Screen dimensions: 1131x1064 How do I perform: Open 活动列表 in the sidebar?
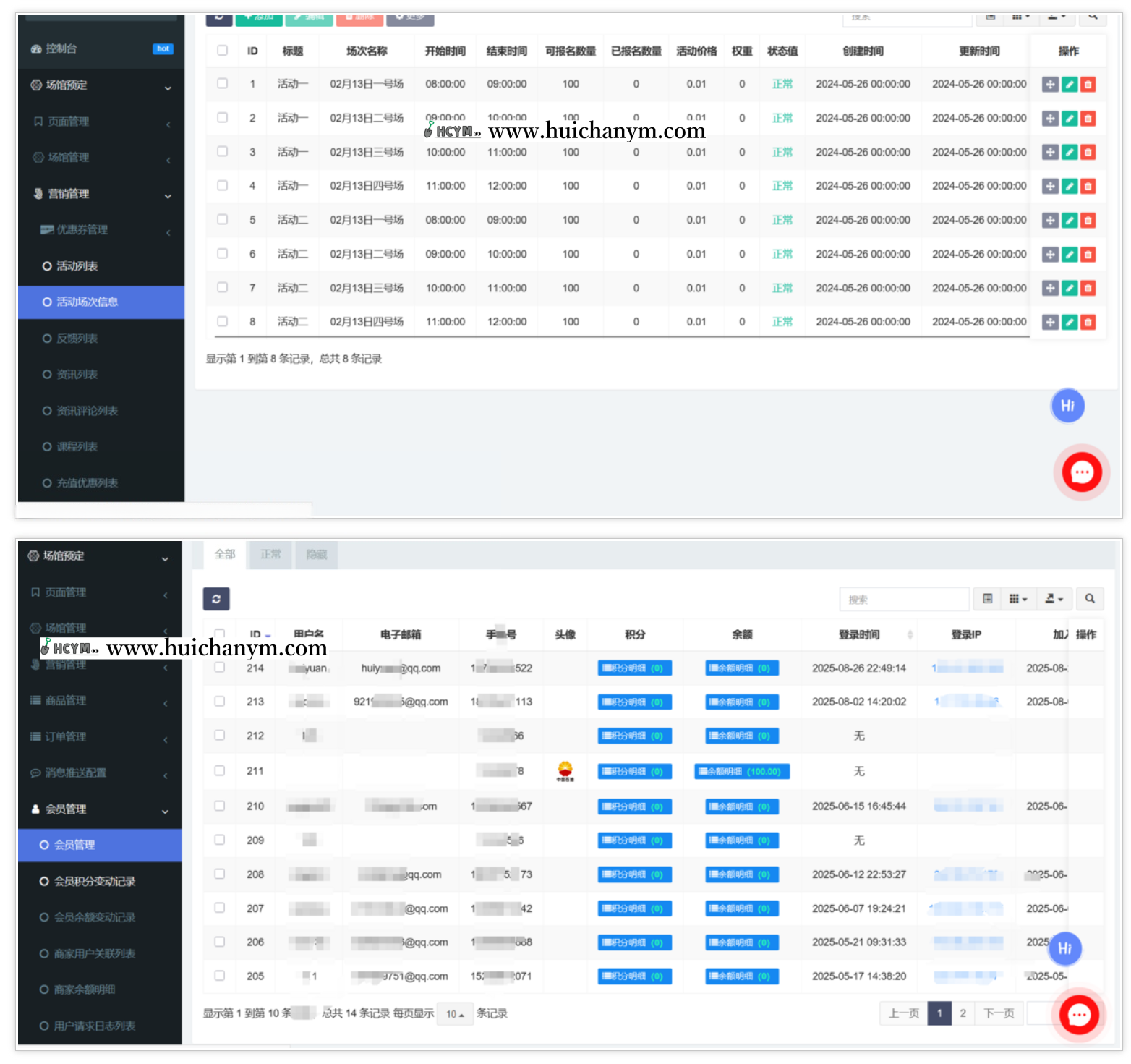77,266
